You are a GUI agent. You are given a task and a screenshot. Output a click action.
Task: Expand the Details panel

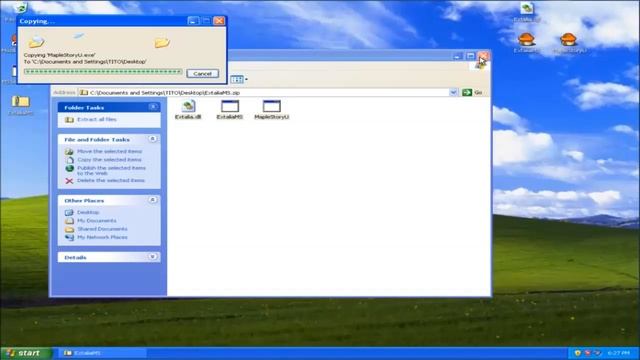coord(153,257)
